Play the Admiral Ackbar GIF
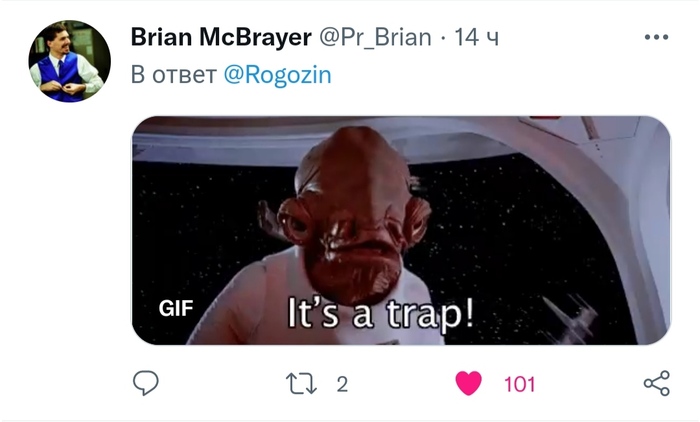Image resolution: width=700 pixels, height=422 pixels. (401, 230)
